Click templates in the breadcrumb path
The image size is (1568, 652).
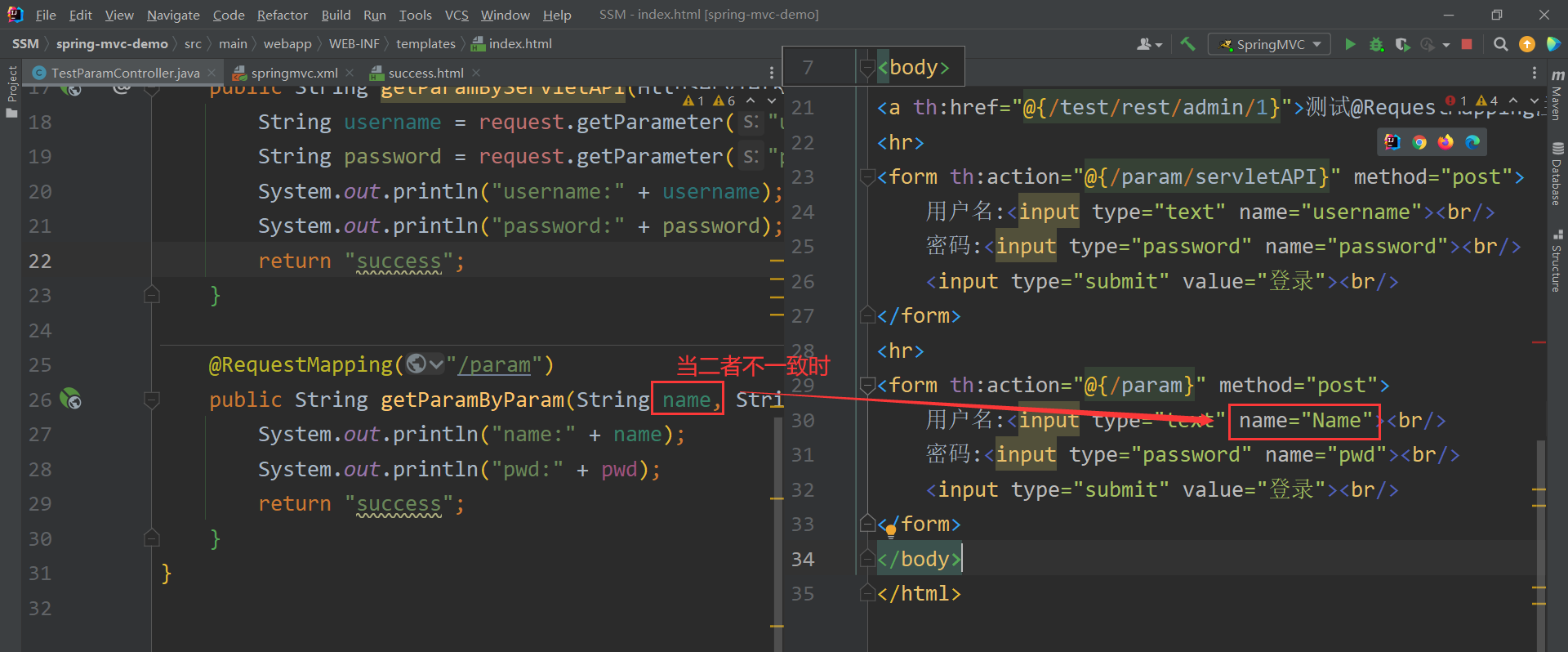pyautogui.click(x=425, y=44)
